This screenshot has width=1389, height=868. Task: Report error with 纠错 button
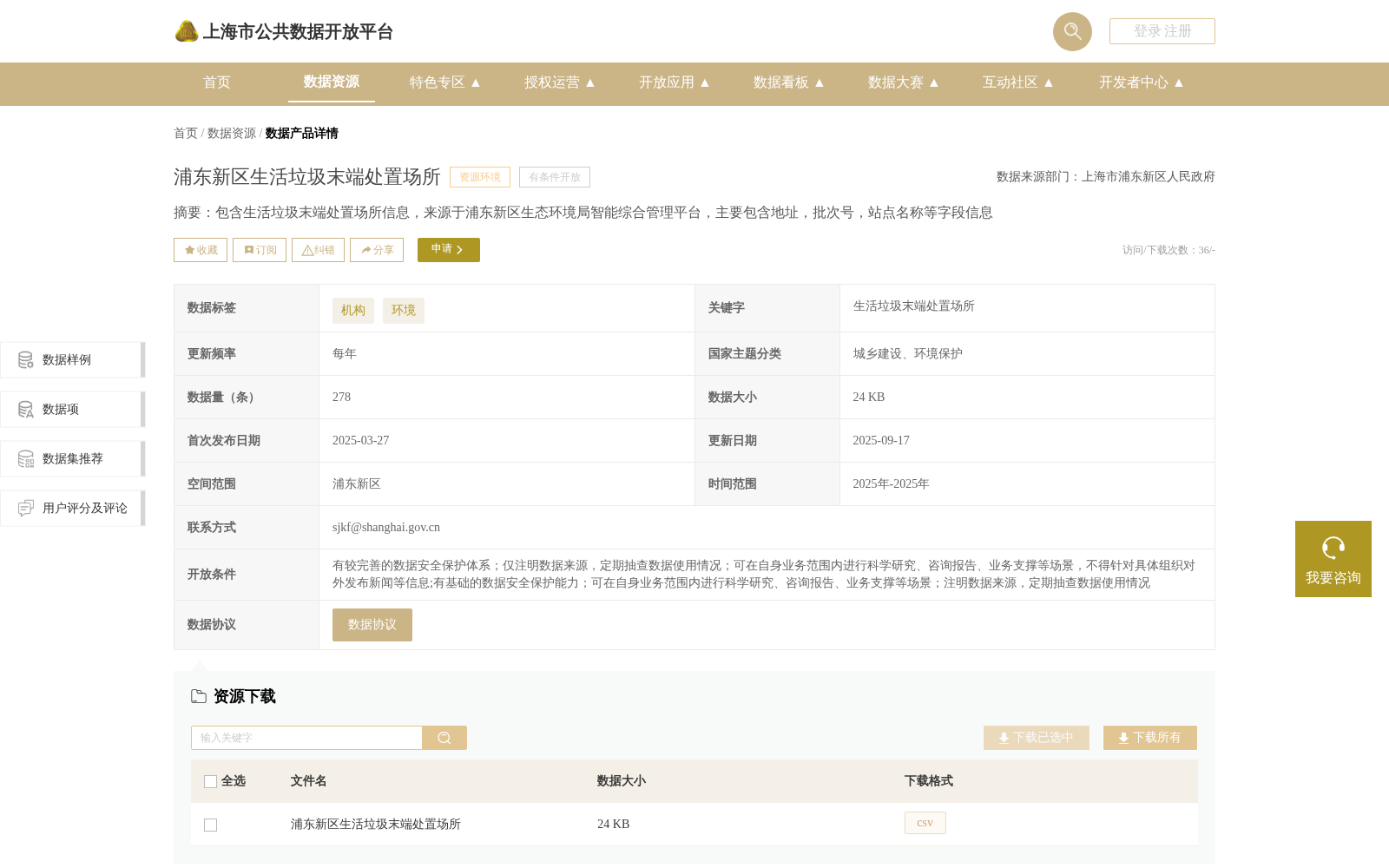click(318, 250)
